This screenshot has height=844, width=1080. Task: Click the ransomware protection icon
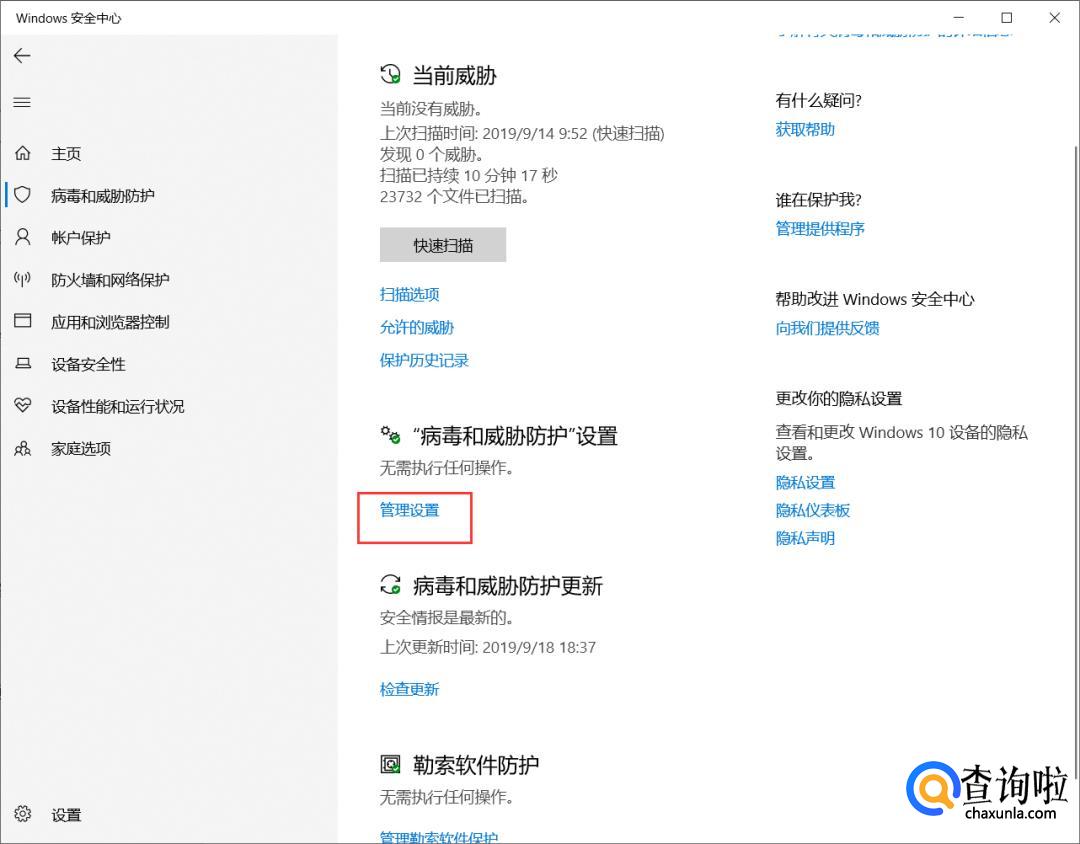coord(391,764)
